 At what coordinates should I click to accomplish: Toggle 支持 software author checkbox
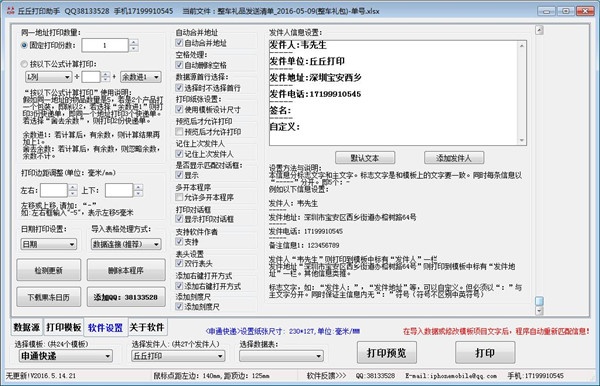coord(179,241)
